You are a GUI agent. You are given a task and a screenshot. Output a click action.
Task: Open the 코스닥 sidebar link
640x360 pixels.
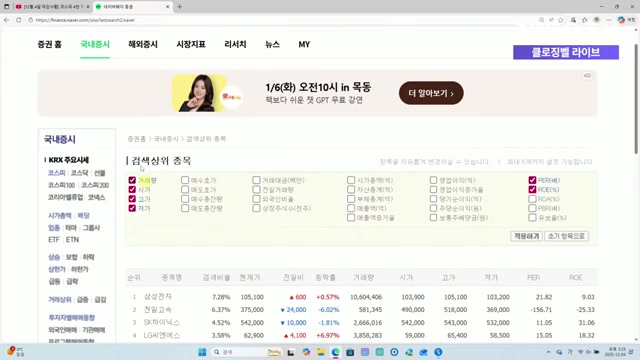pos(80,173)
